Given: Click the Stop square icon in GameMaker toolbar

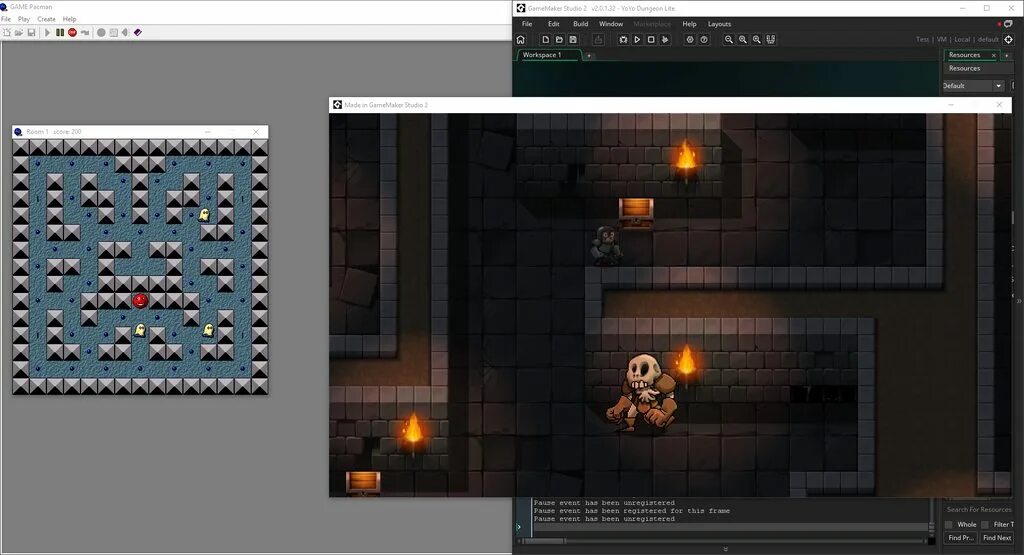Looking at the screenshot, I should tap(651, 39).
